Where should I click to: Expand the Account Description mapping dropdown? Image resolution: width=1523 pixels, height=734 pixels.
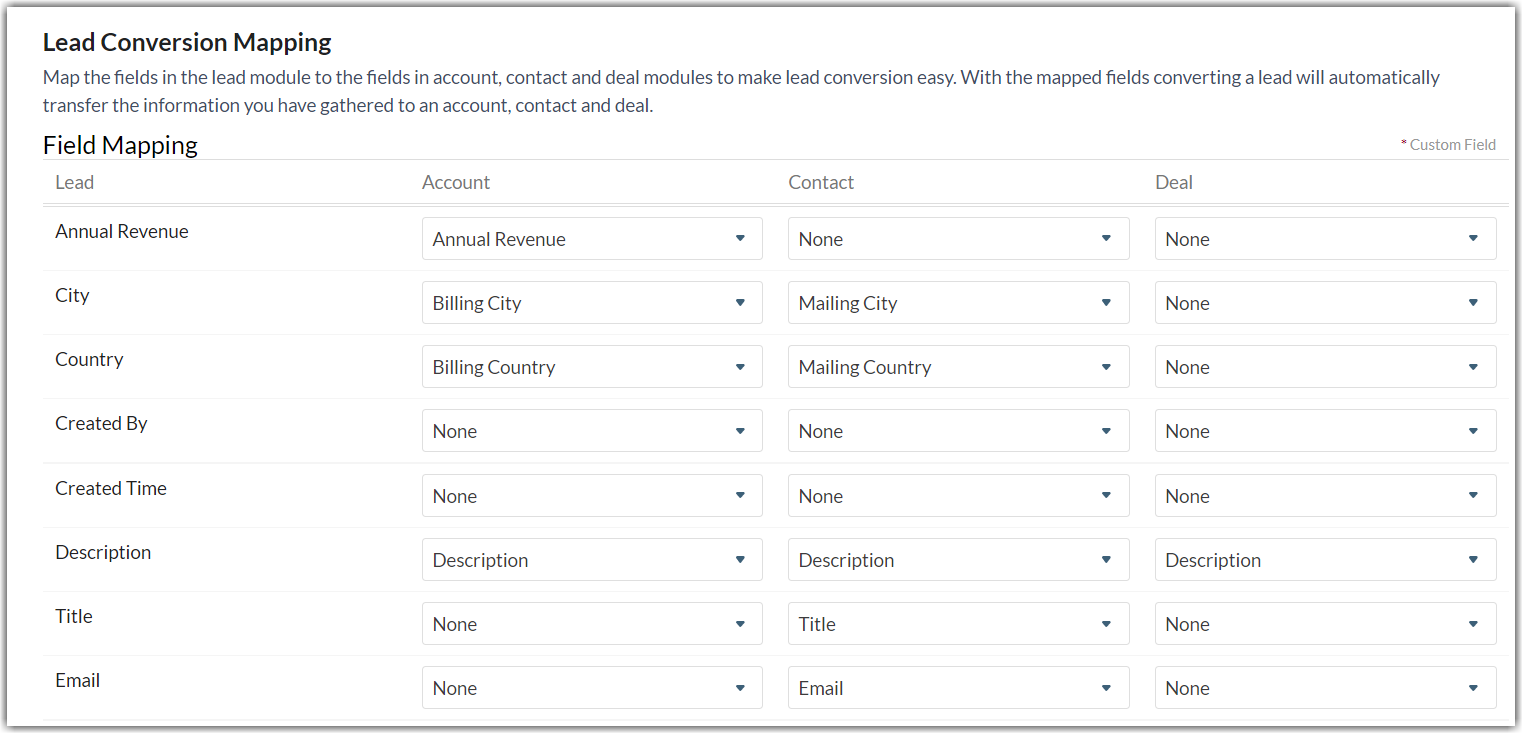(592, 560)
